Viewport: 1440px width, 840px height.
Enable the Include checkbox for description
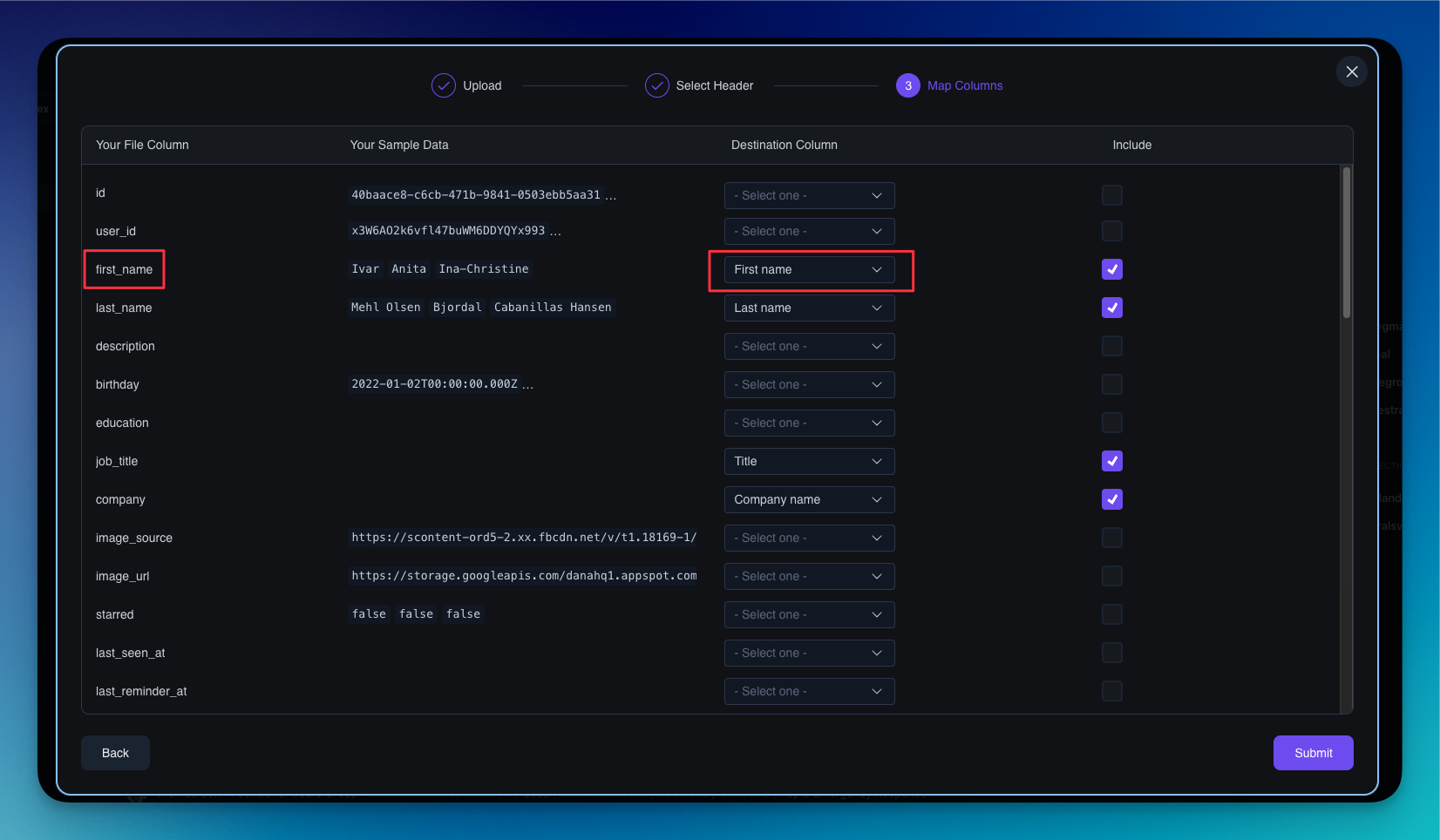(x=1112, y=346)
